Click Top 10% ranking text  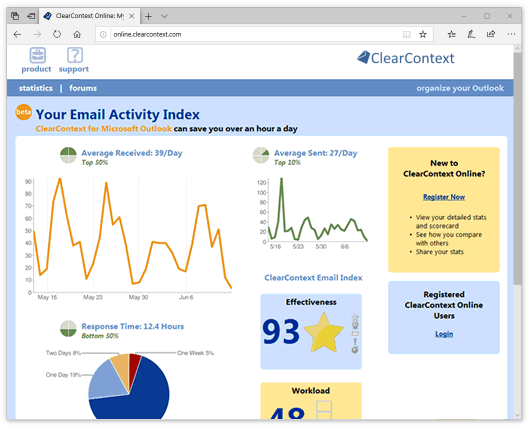(287, 163)
